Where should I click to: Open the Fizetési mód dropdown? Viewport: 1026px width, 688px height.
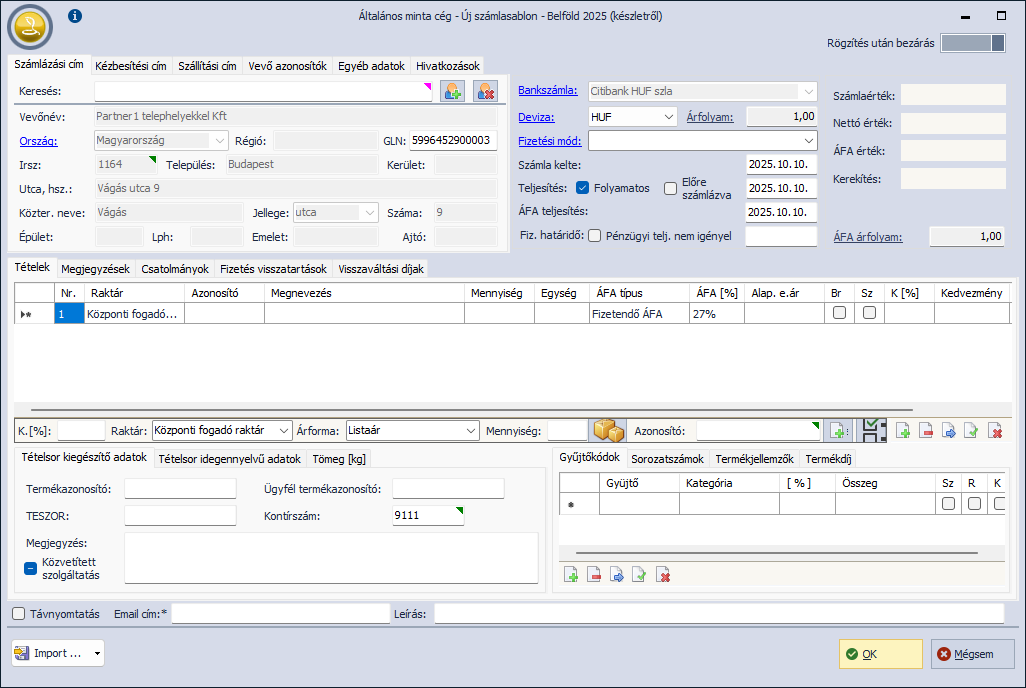point(808,141)
